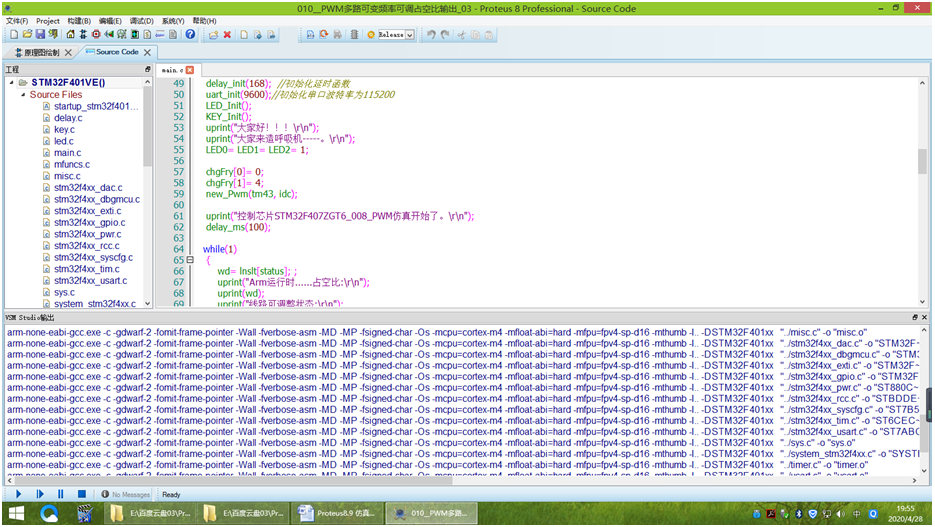Click the Step simulation button

point(40,494)
